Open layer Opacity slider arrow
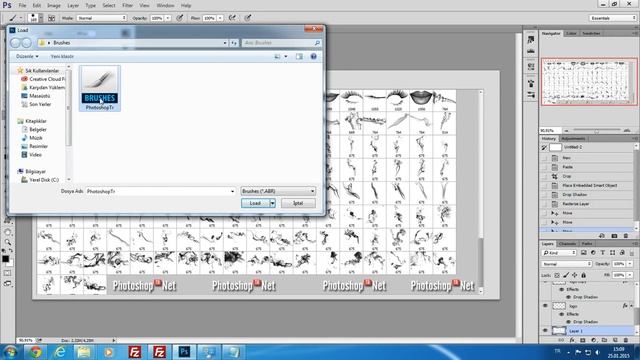Screen dimensions: 640x360 [630, 264]
